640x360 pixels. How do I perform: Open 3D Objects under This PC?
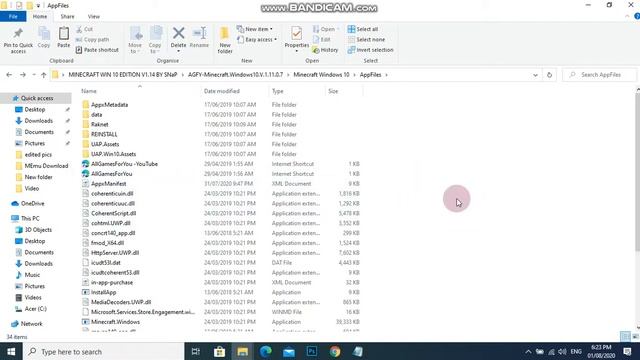coord(38,230)
